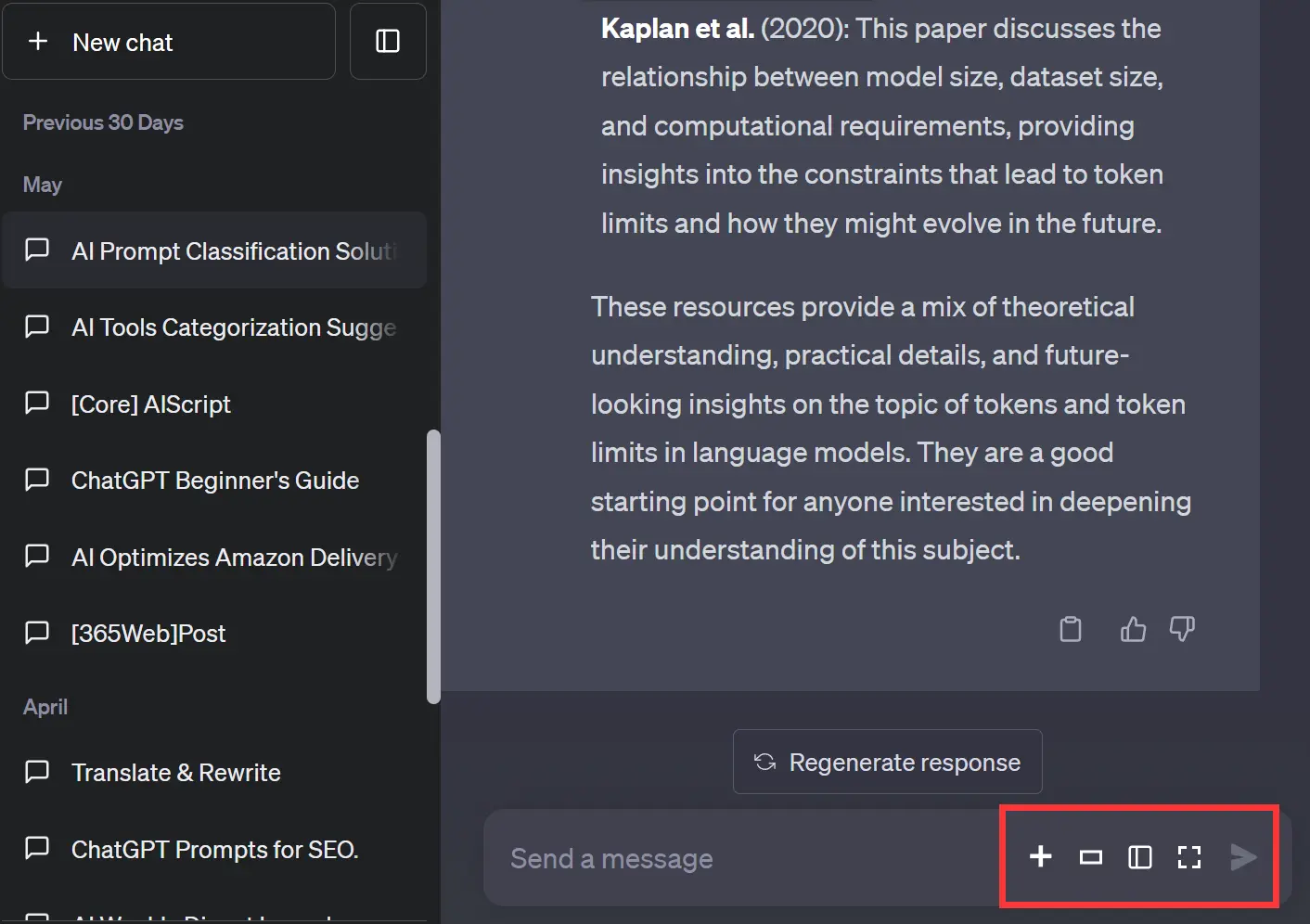Click the wide rectangle icon in message box
Image resolution: width=1310 pixels, height=924 pixels.
point(1091,857)
